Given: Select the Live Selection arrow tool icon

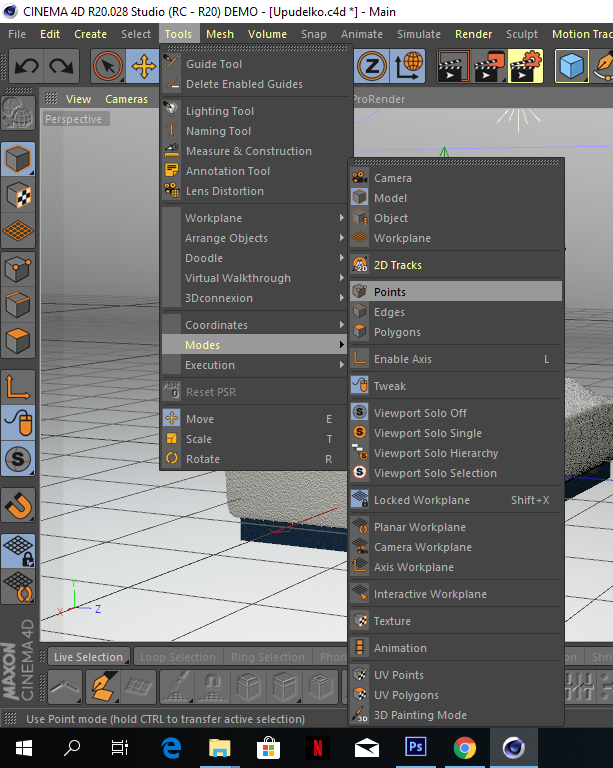Looking at the screenshot, I should pos(108,66).
